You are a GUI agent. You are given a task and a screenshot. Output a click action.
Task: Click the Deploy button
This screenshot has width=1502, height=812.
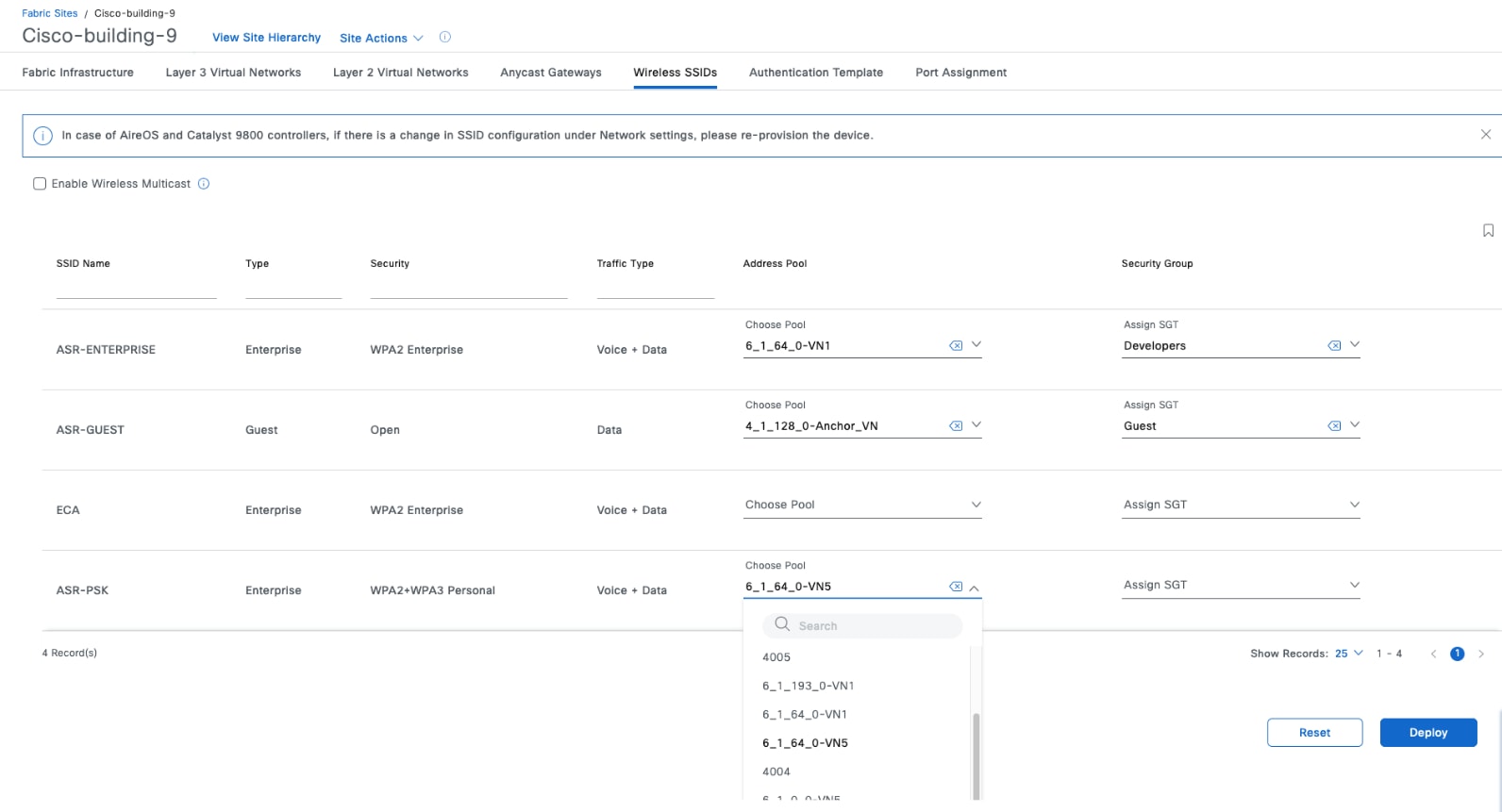[1428, 733]
